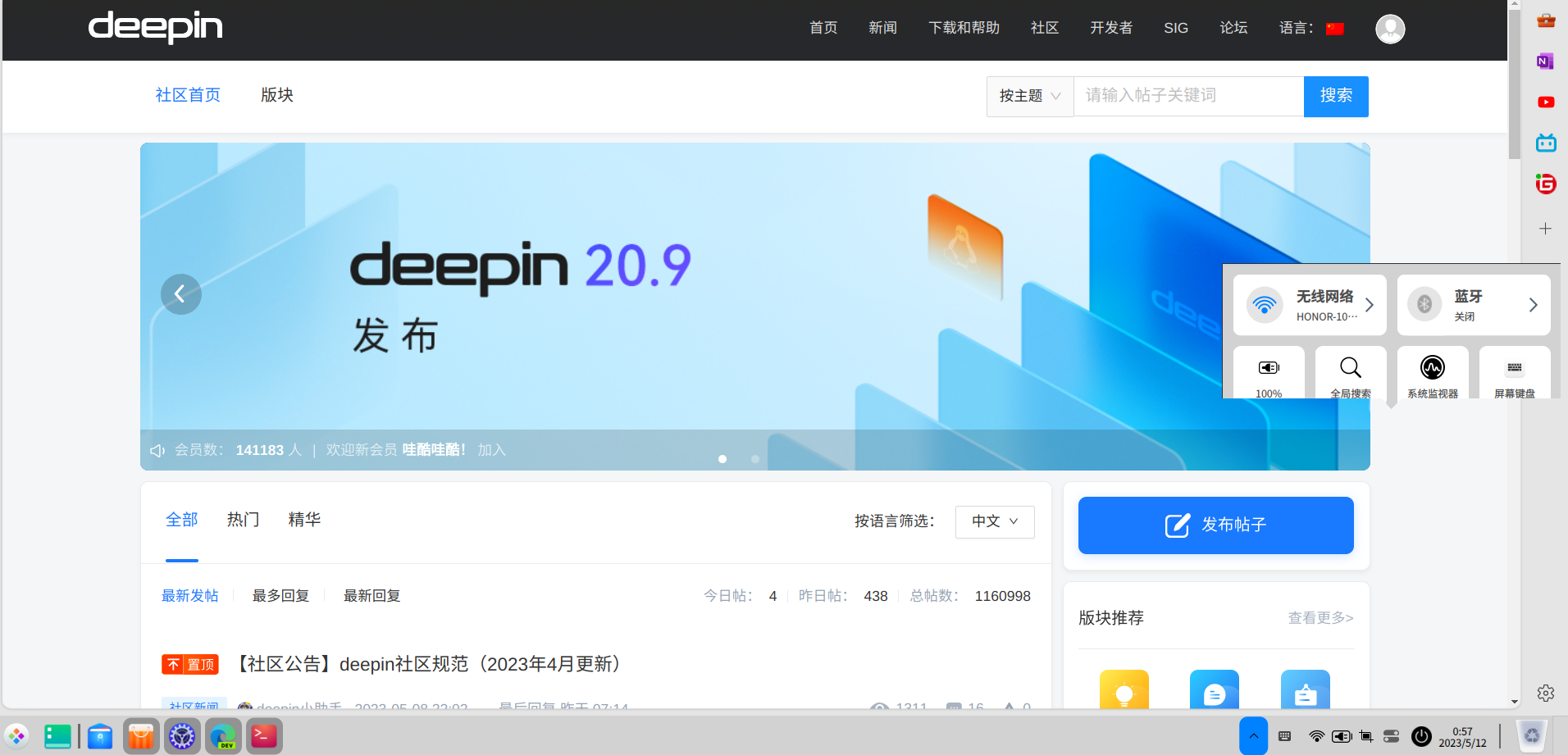1568x755 pixels.
Task: Click the battery tray icon in the dock
Action: pyautogui.click(x=1342, y=736)
